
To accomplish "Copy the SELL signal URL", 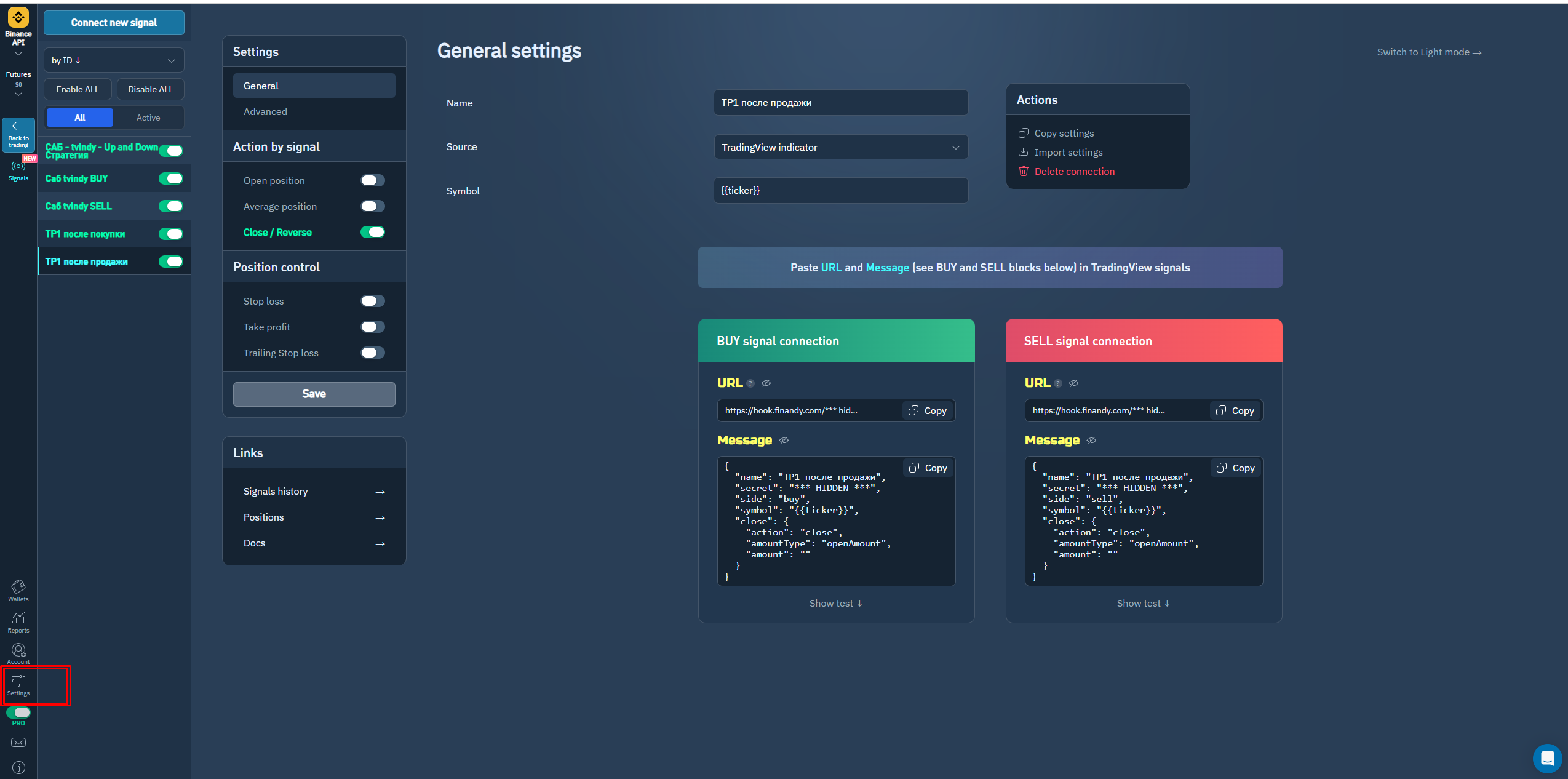I will point(1235,411).
